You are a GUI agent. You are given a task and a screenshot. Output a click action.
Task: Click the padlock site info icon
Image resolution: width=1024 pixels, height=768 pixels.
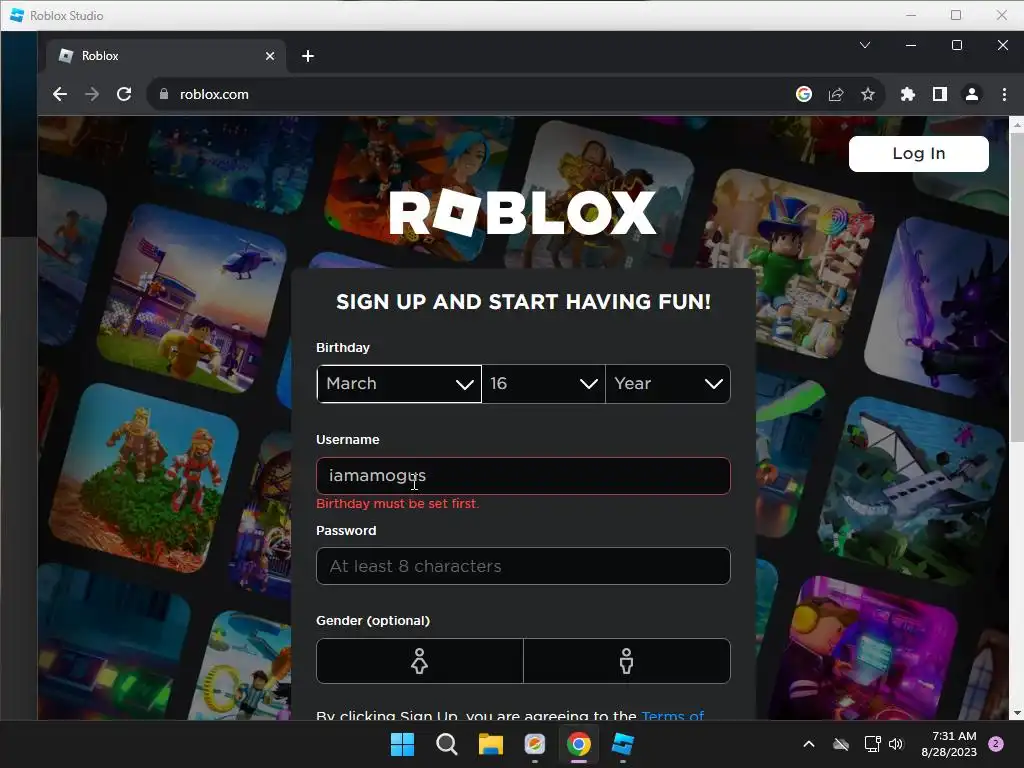coord(163,94)
